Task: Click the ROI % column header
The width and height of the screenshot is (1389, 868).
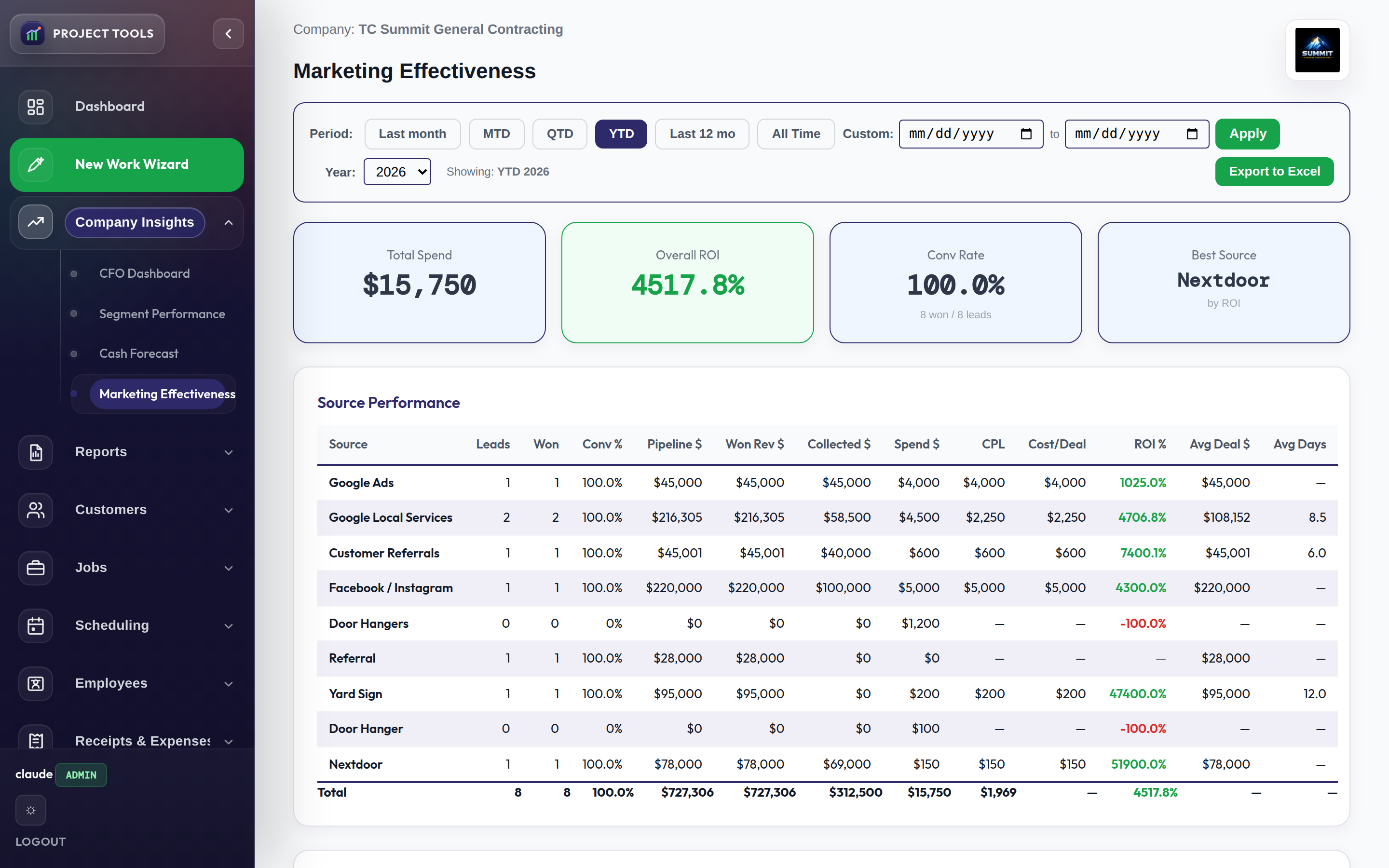Action: tap(1150, 444)
